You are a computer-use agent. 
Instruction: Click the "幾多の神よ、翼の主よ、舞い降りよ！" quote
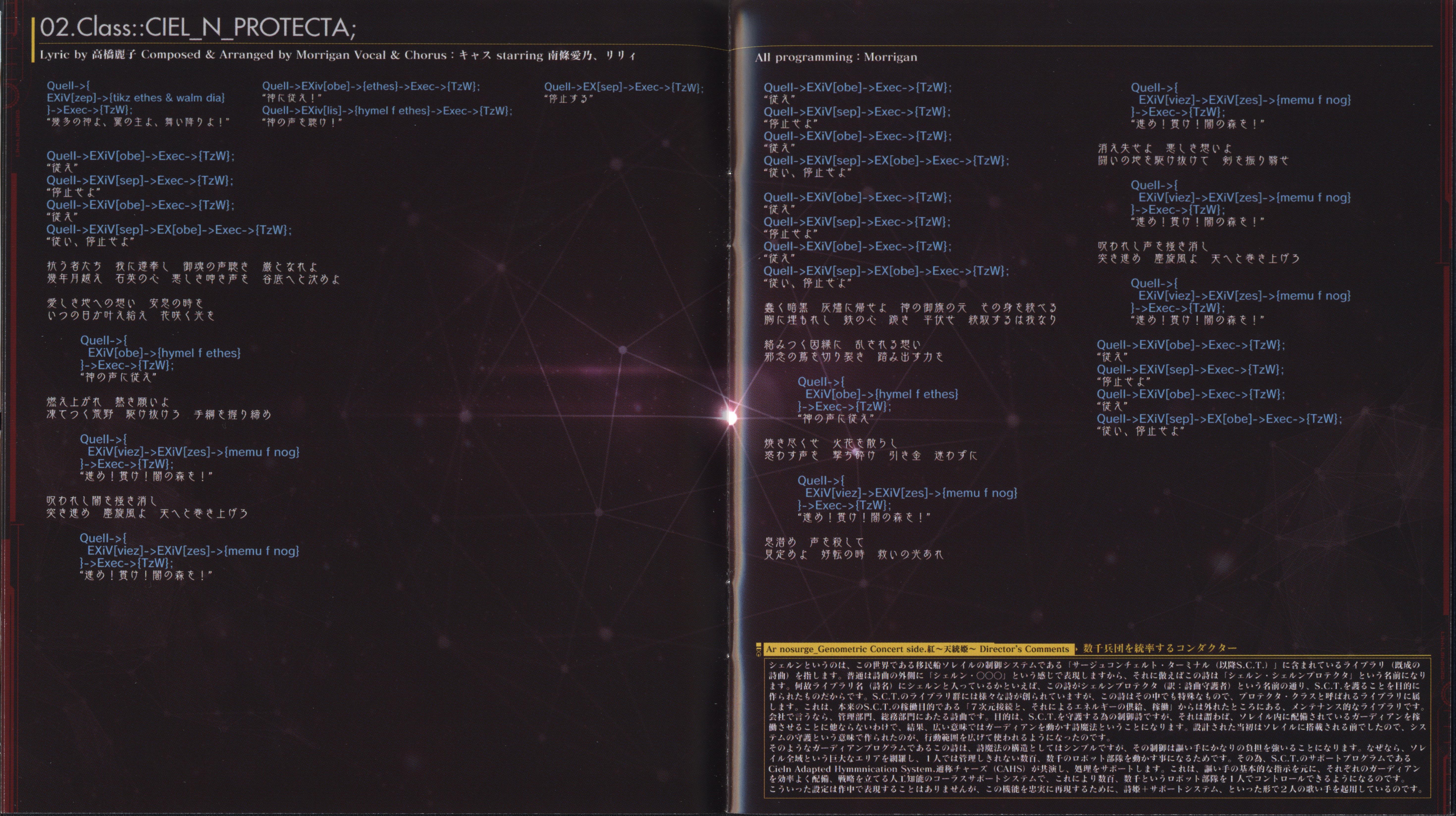tap(138, 122)
